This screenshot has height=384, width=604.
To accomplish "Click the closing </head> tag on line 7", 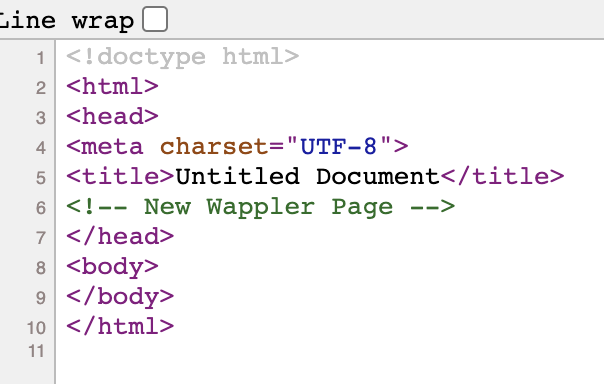I will tap(120, 236).
